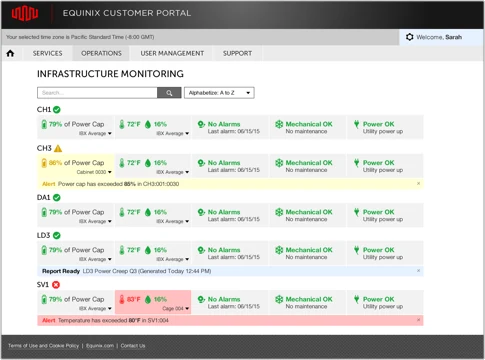The height and width of the screenshot is (360, 485).
Task: Click the green check status icon beside DA1
Action: coord(57,198)
